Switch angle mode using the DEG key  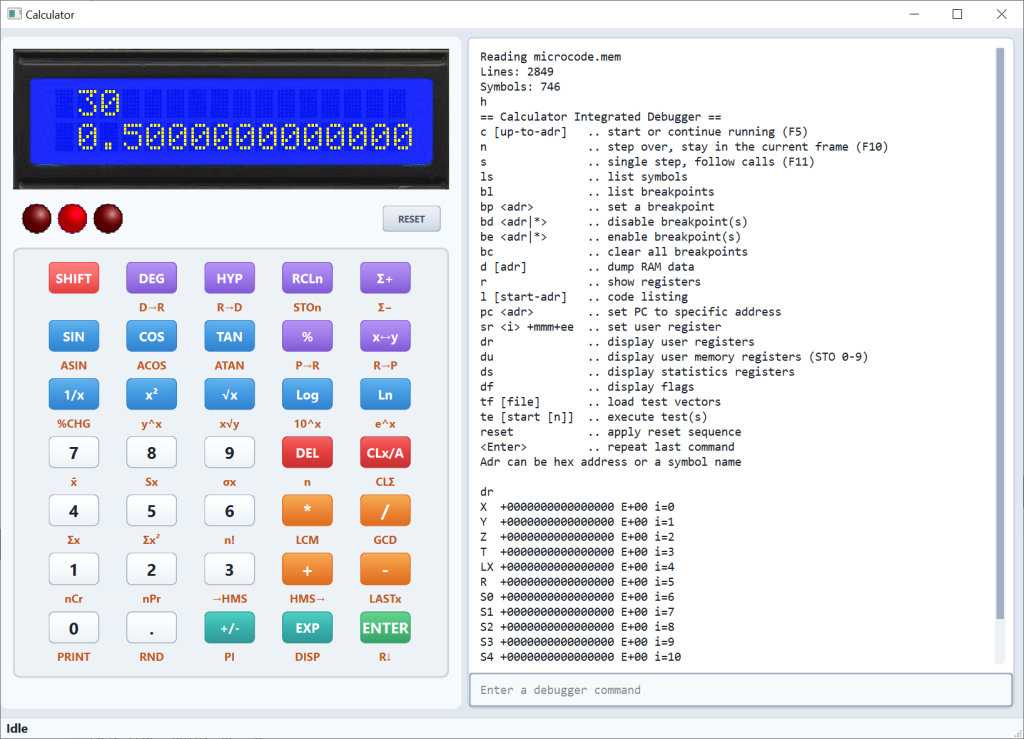coord(151,278)
